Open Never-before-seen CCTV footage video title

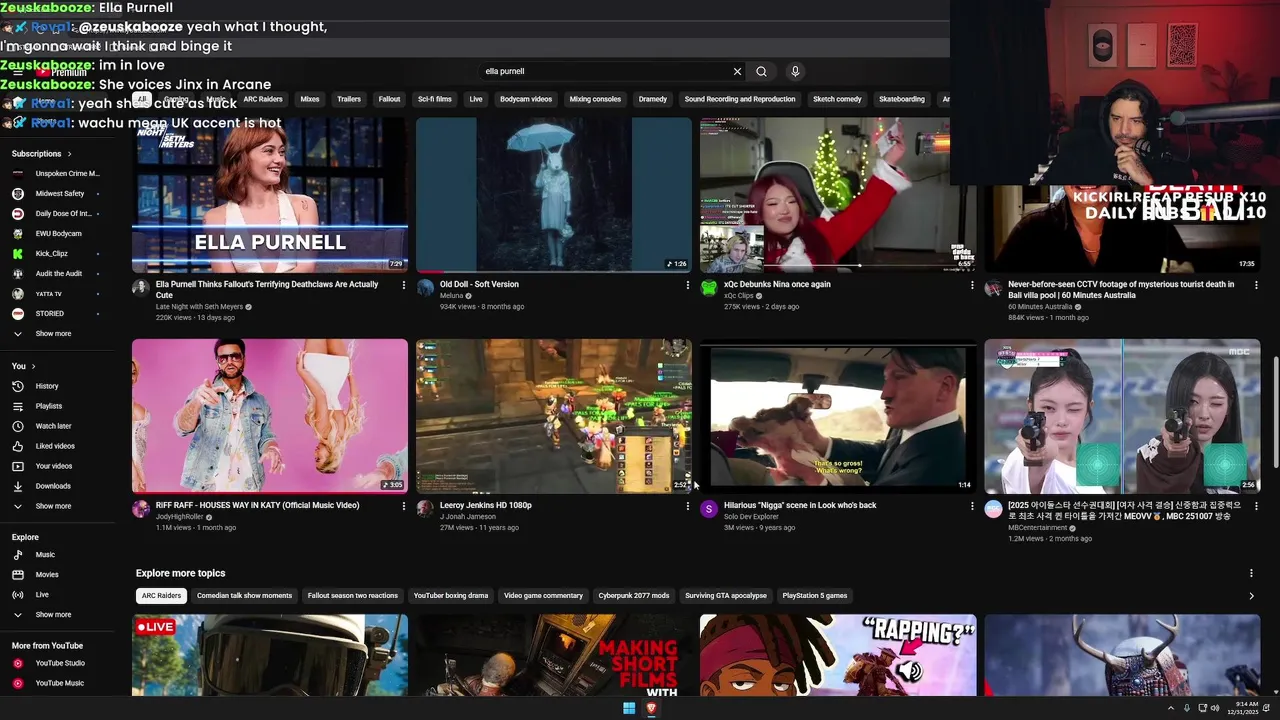[x=1121, y=290]
